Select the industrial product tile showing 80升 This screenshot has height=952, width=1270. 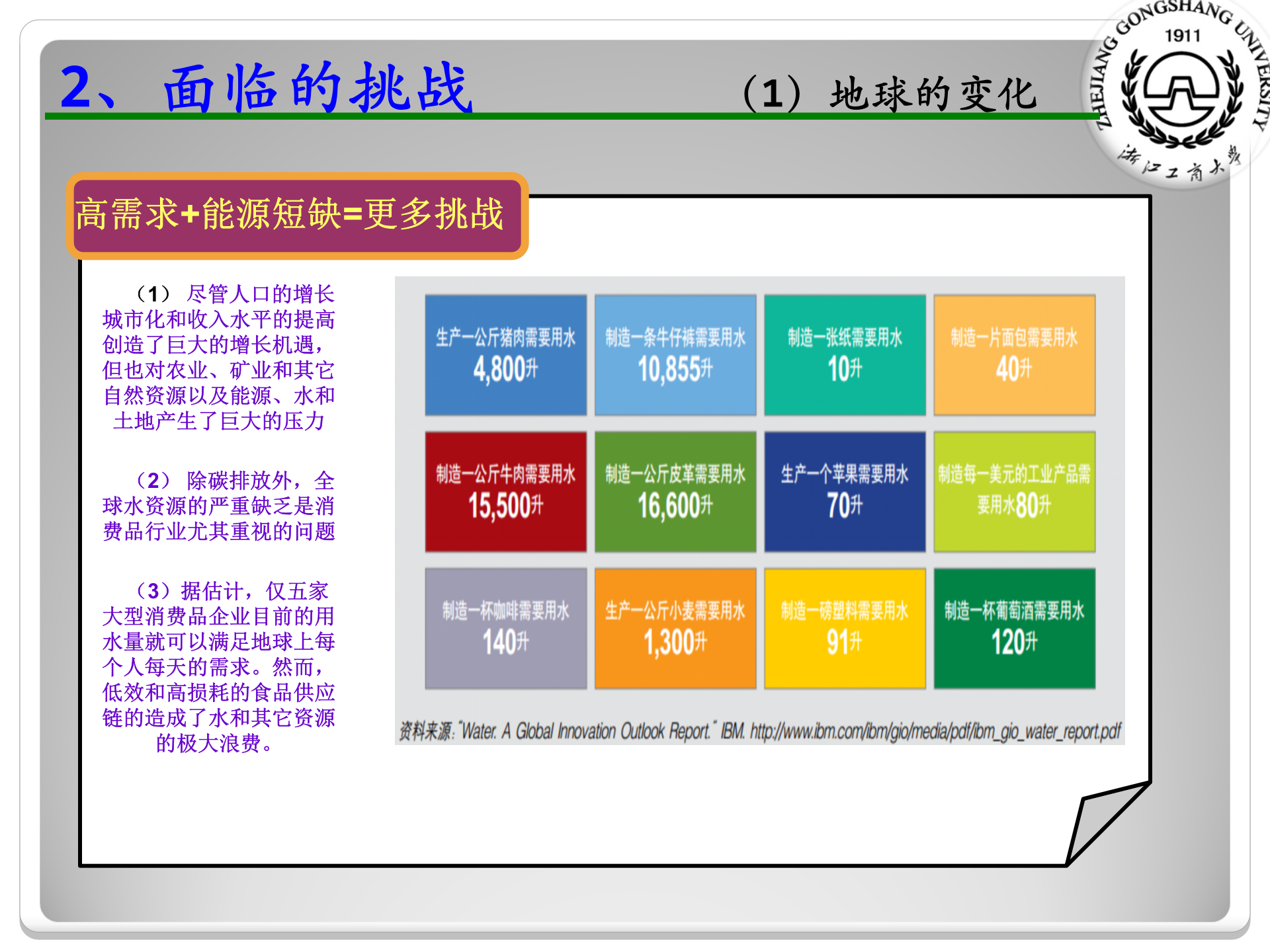(1014, 491)
